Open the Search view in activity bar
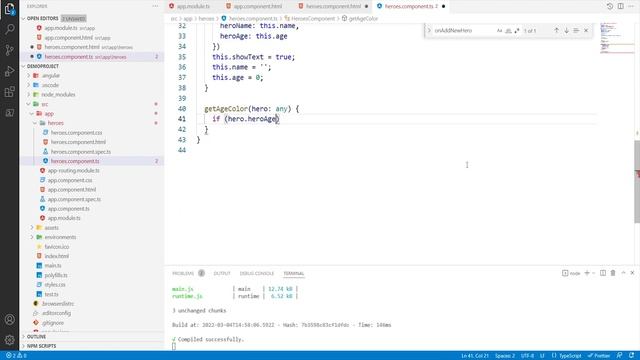Image resolution: width=640 pixels, height=360 pixels. pos(9,29)
